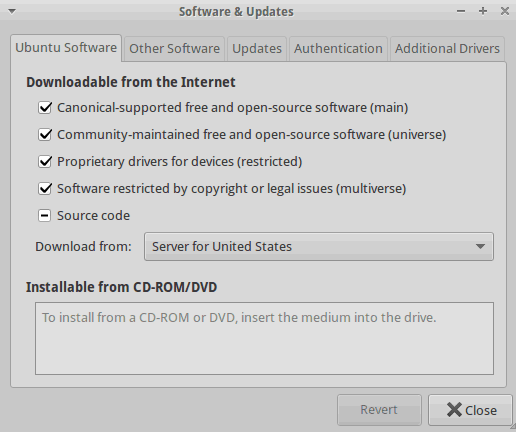Select the Additional Drivers tab
The width and height of the screenshot is (516, 432).
click(447, 49)
